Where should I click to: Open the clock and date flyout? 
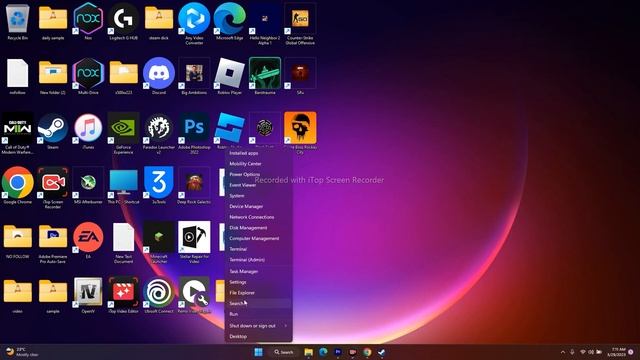click(616, 352)
